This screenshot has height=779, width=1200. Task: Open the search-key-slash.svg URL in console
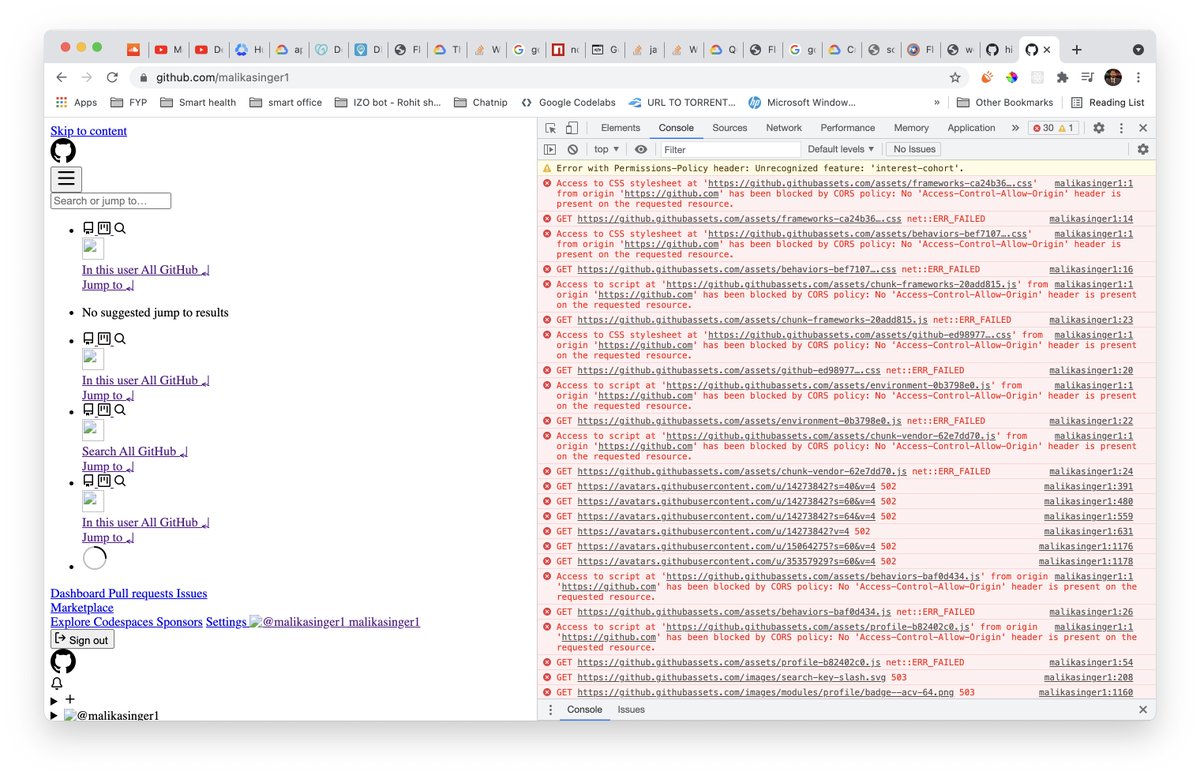pos(732,678)
